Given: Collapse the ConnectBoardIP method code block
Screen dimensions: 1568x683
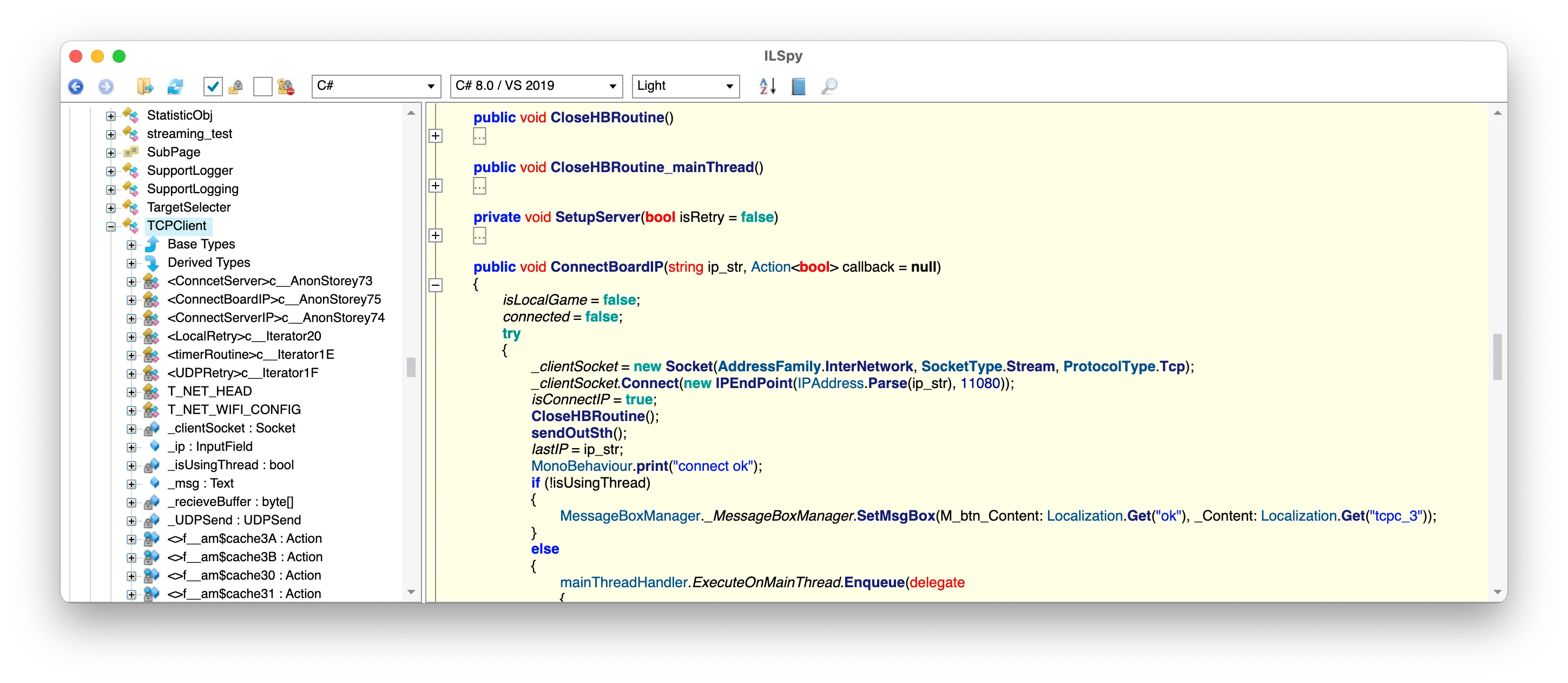Looking at the screenshot, I should click(x=436, y=285).
